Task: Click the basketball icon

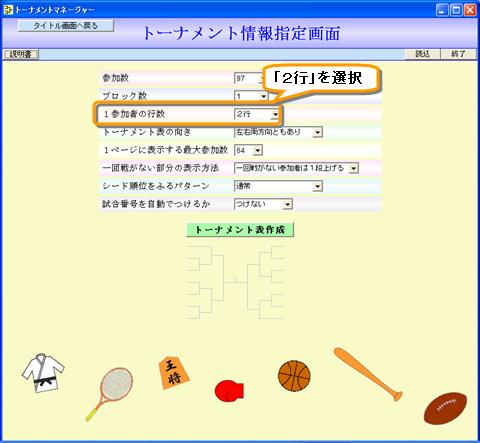Action: click(294, 375)
